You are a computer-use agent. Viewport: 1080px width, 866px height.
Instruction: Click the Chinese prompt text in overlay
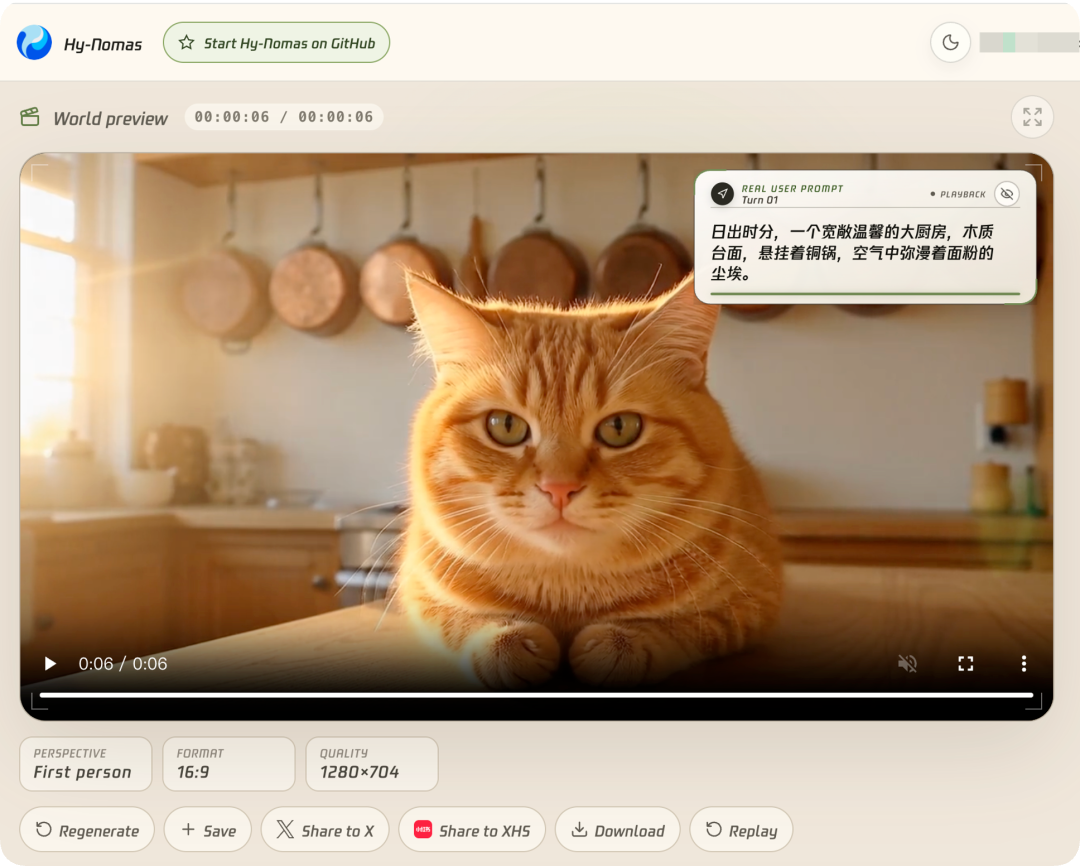tap(852, 253)
